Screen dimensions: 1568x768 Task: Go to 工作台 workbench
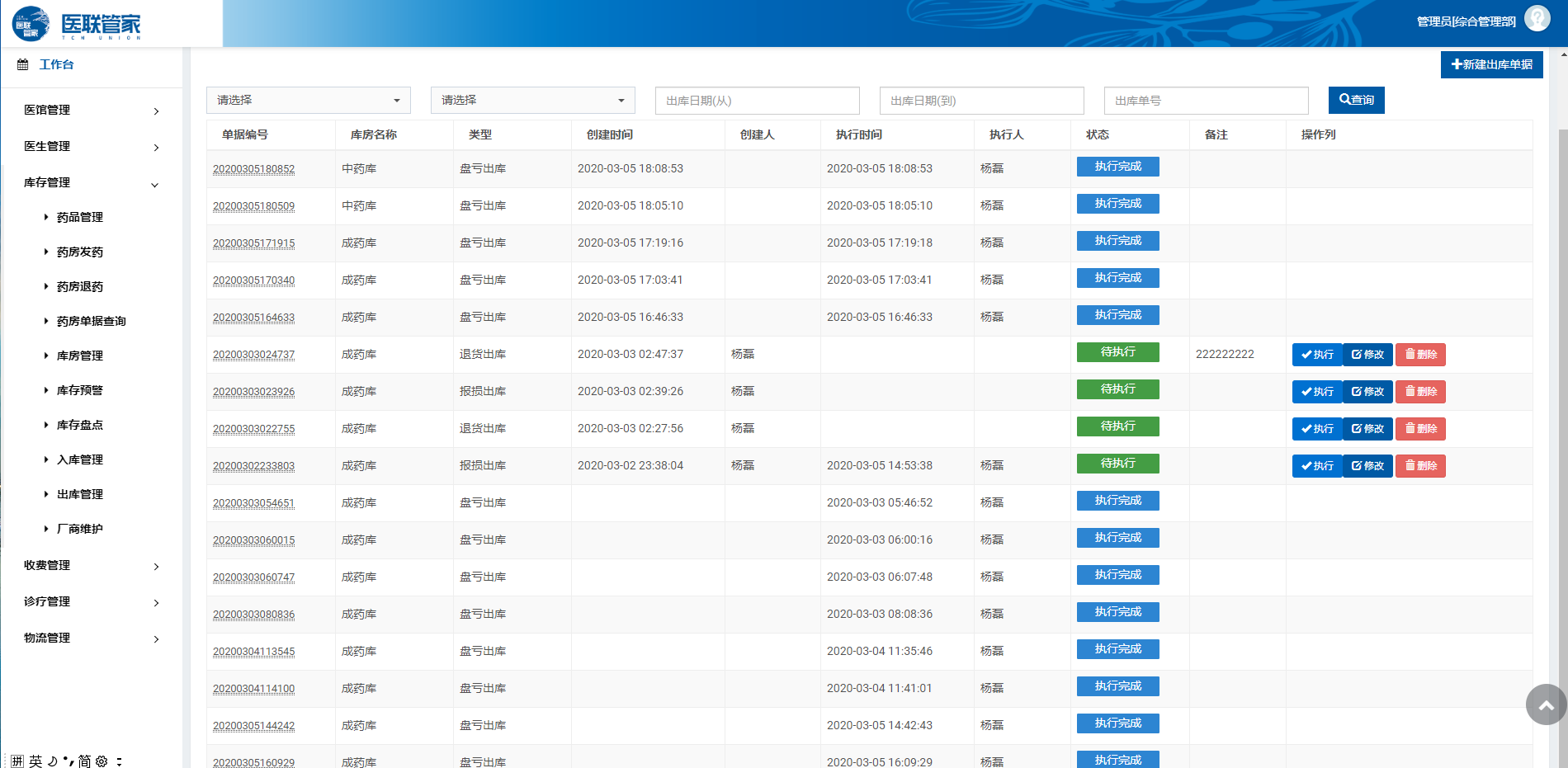(x=56, y=64)
